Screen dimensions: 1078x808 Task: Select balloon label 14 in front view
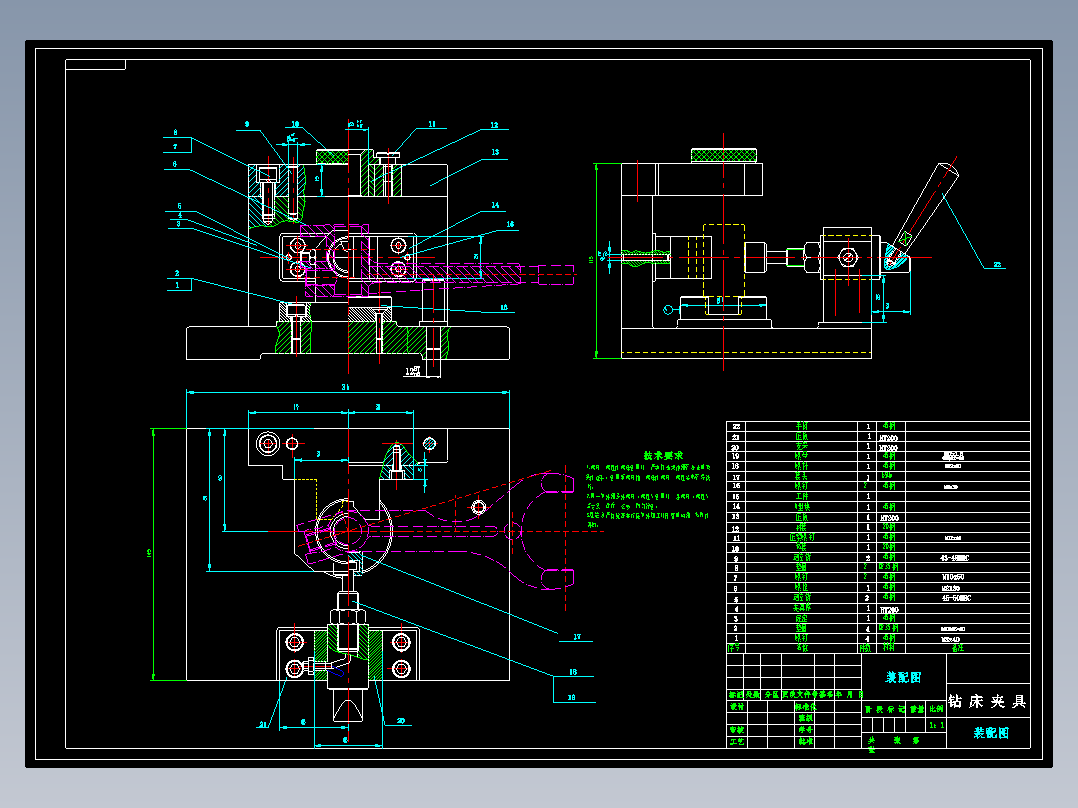(495, 205)
